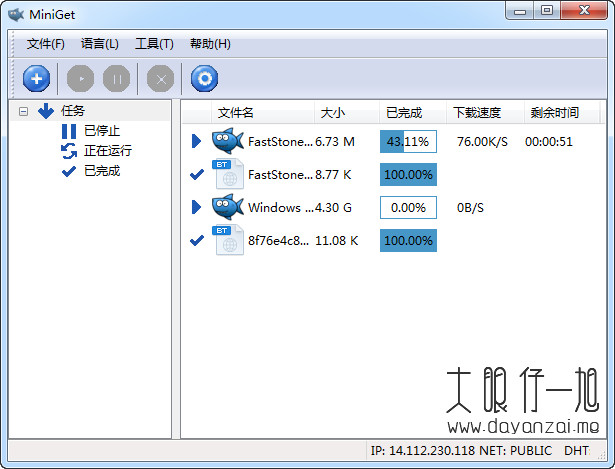Click the 11.08 K size value
Screen dimensions: 615x469
pos(337,240)
